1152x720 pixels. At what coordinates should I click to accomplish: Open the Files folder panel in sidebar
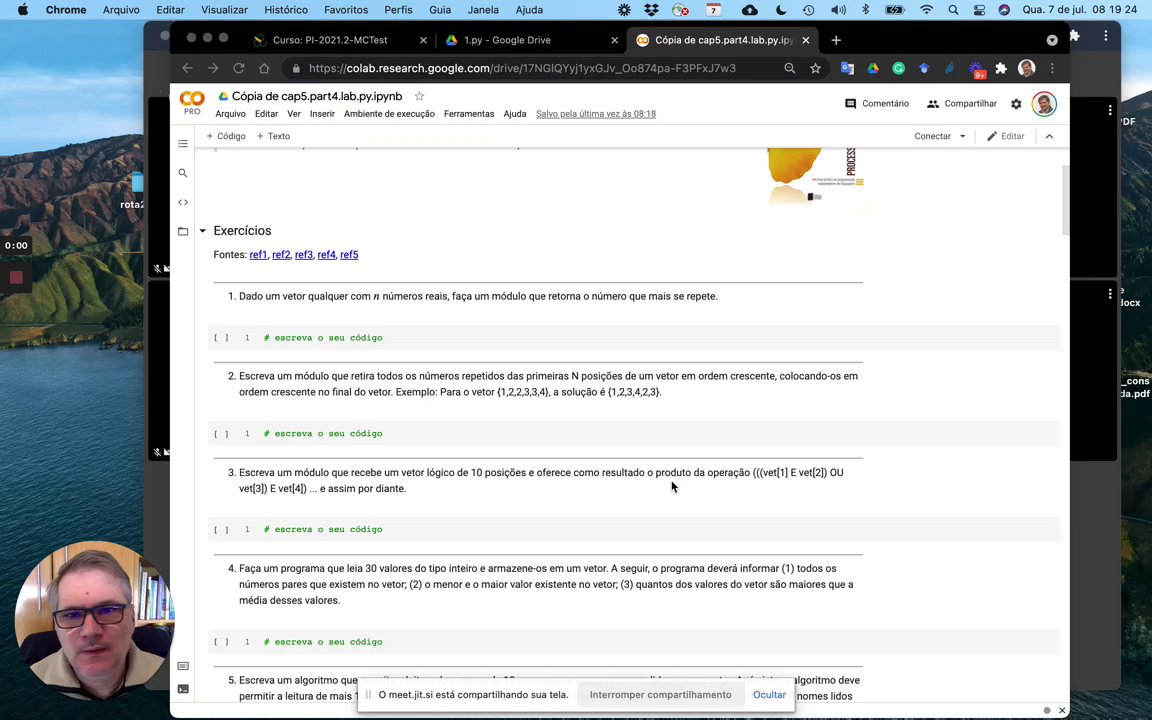click(183, 231)
